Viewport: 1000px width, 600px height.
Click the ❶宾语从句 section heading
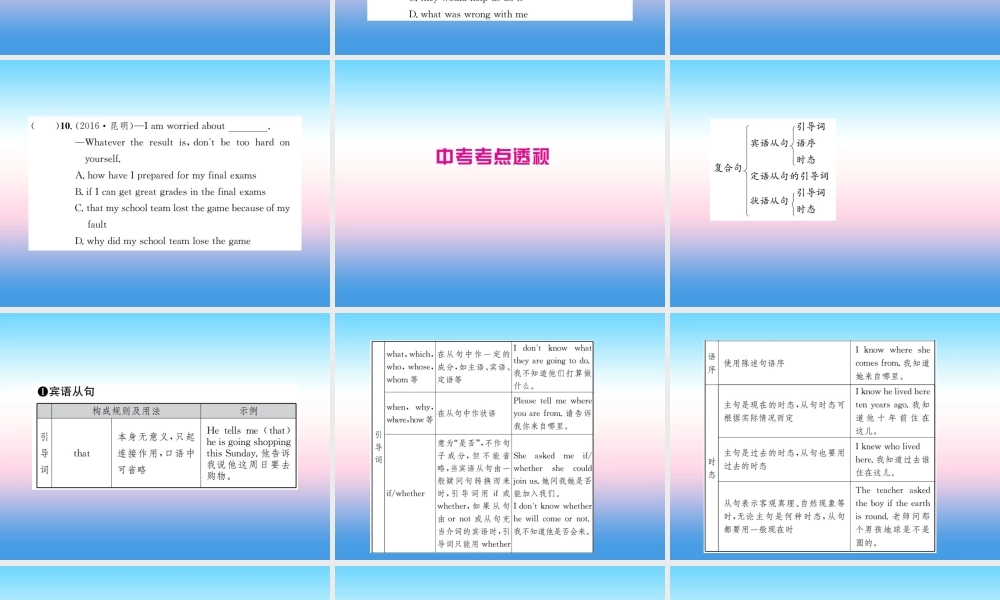tap(66, 391)
